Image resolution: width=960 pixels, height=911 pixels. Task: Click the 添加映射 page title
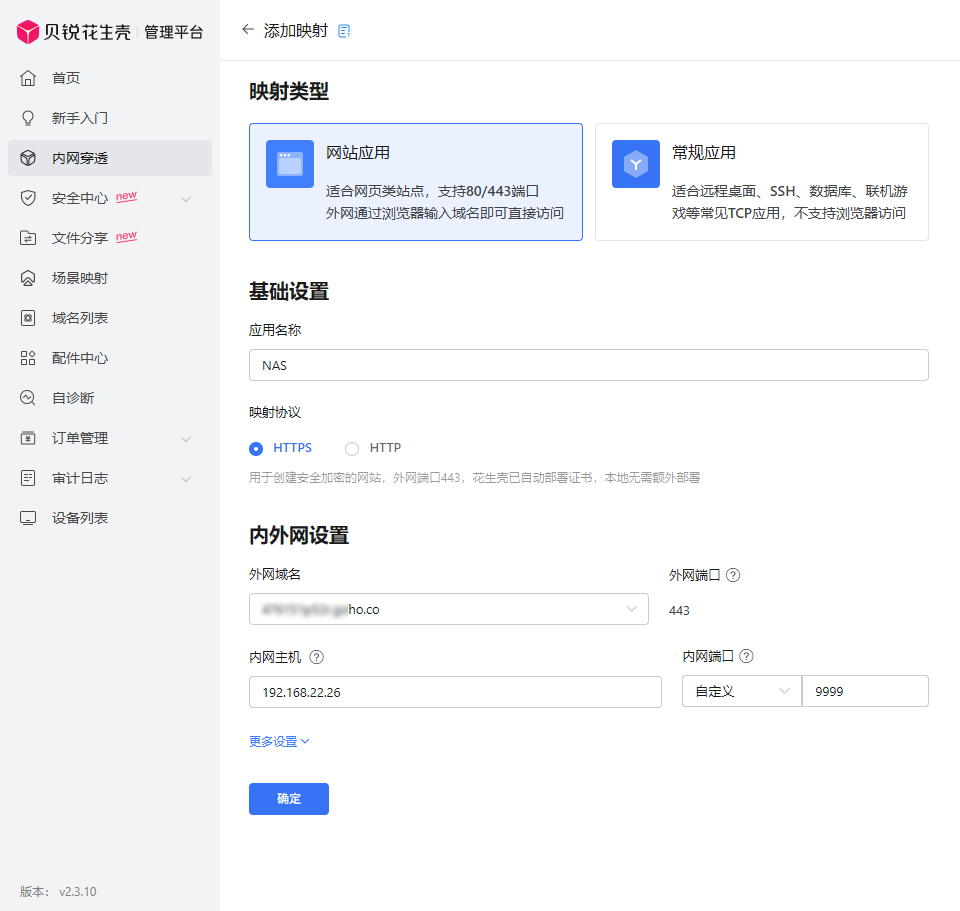point(296,31)
